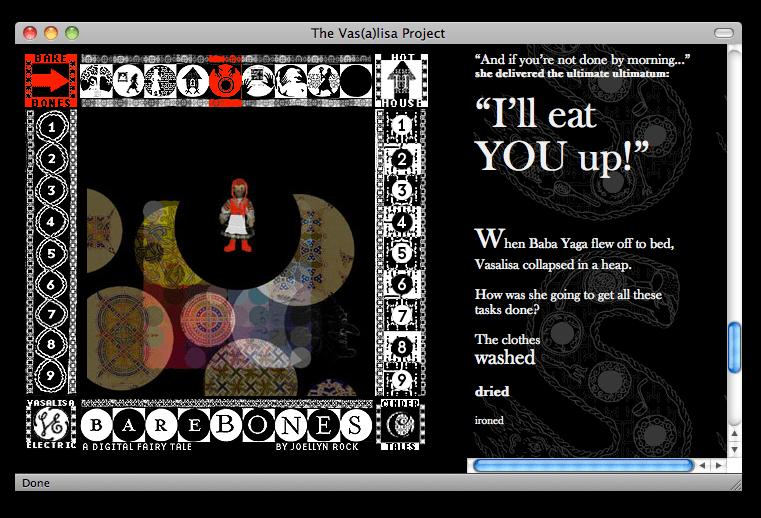Open the Vasalisa Electric logo icon
The height and width of the screenshot is (518, 761).
pos(51,425)
